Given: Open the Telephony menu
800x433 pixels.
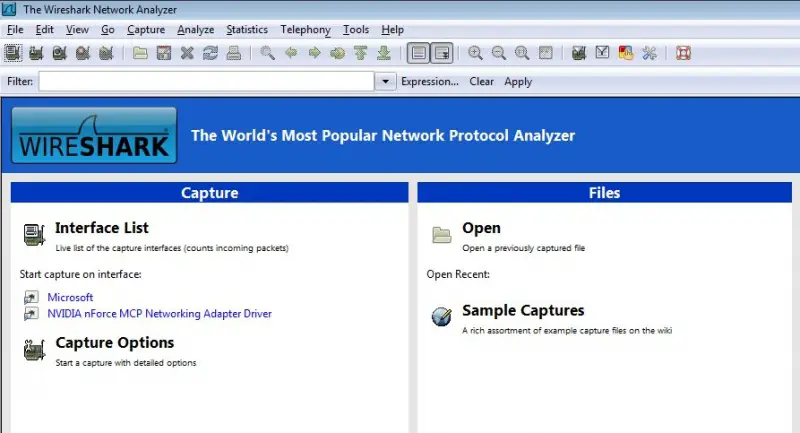Looking at the screenshot, I should [x=305, y=30].
